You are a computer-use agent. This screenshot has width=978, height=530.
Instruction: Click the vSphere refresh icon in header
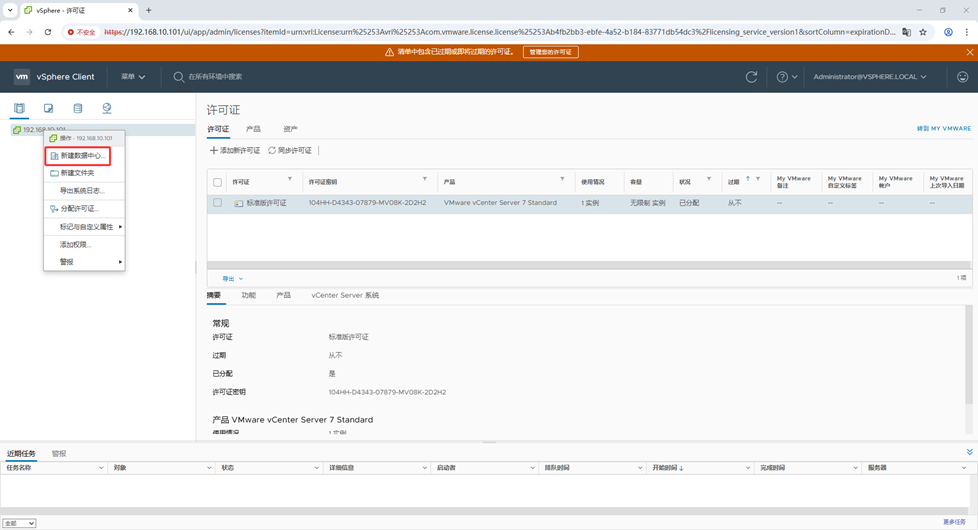point(751,77)
